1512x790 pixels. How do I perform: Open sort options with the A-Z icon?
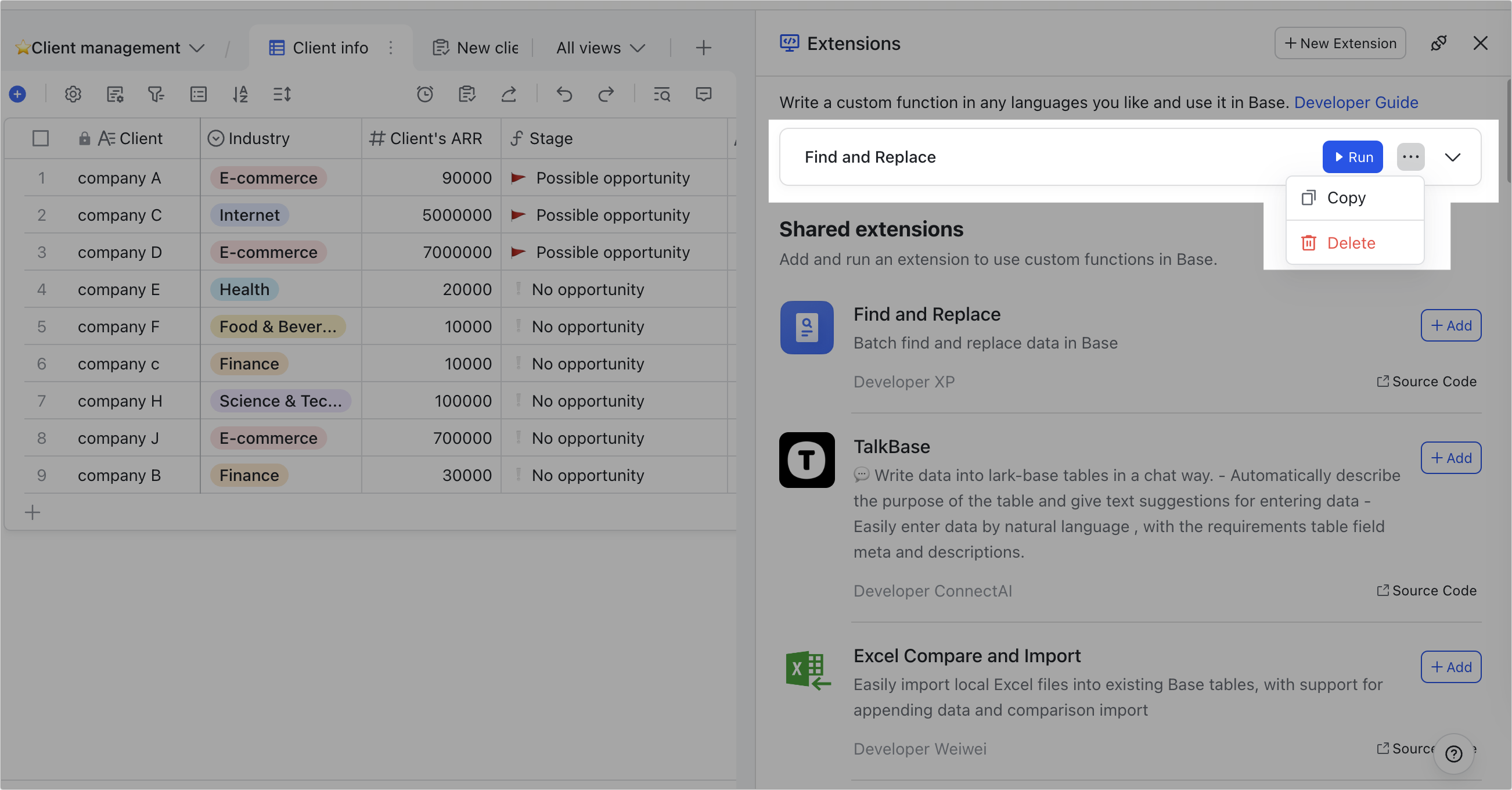pos(240,94)
